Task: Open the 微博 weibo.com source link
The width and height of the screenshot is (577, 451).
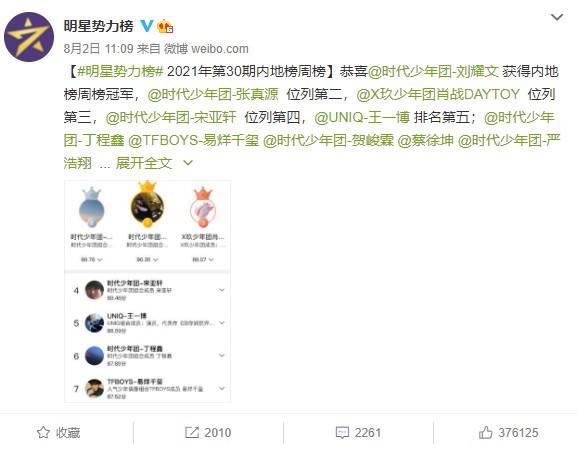Action: pyautogui.click(x=206, y=49)
